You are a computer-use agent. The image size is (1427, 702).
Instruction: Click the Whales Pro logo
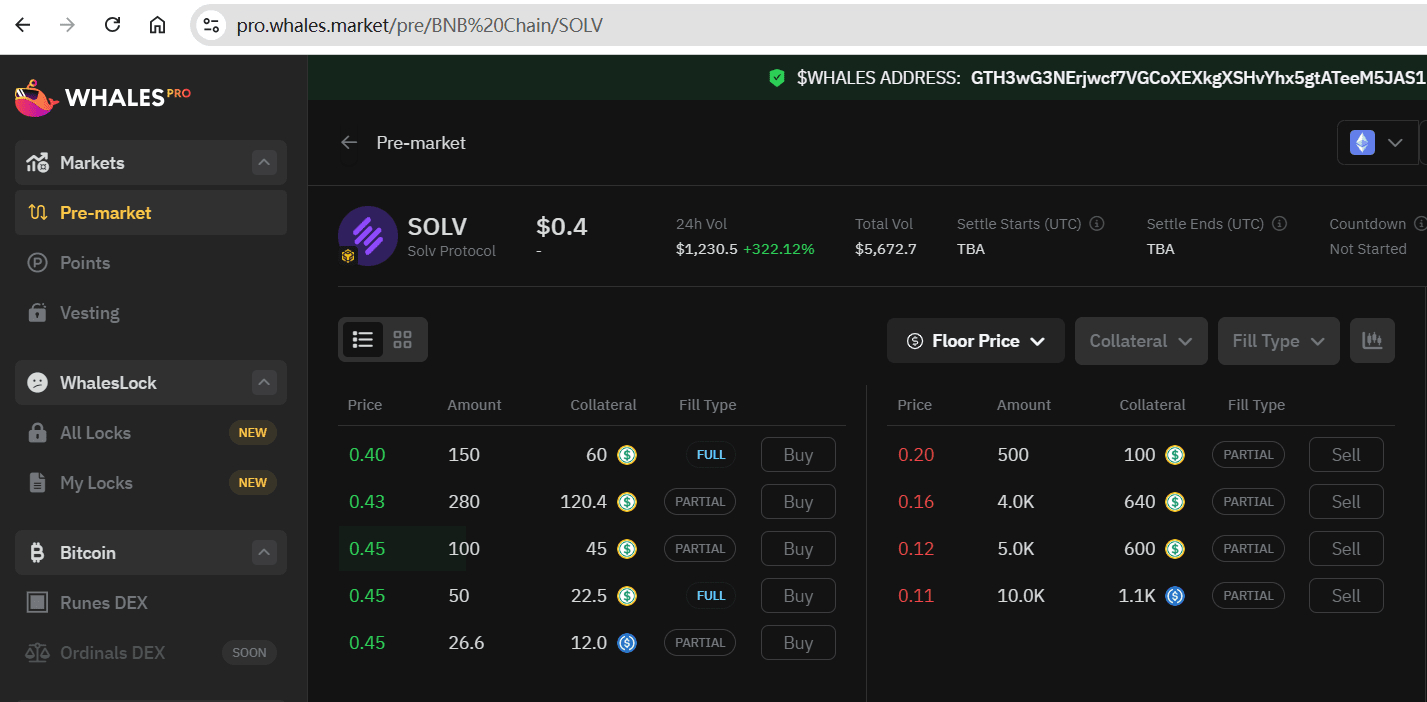click(103, 97)
